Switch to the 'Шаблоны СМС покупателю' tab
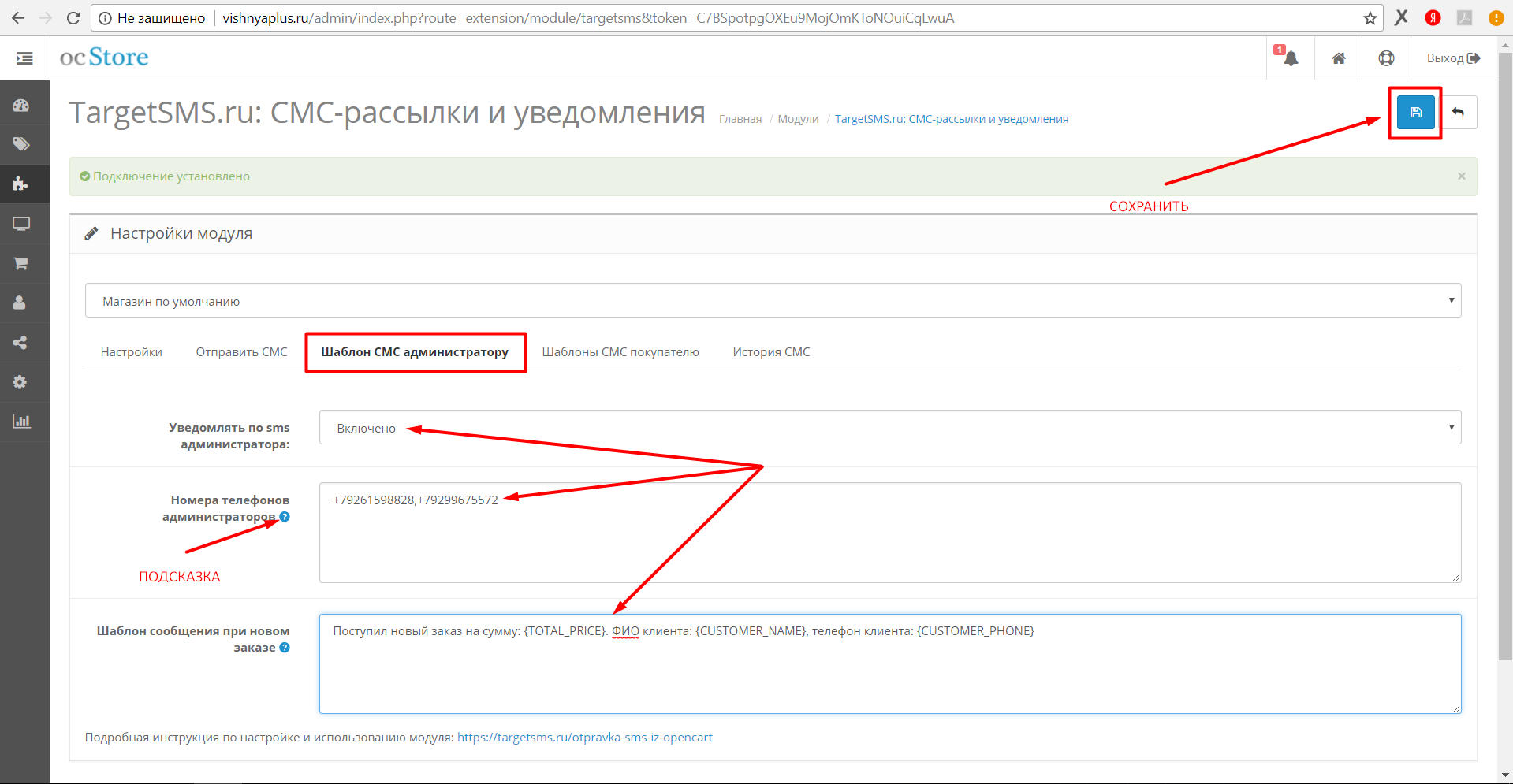The width and height of the screenshot is (1513, 784). 620,352
